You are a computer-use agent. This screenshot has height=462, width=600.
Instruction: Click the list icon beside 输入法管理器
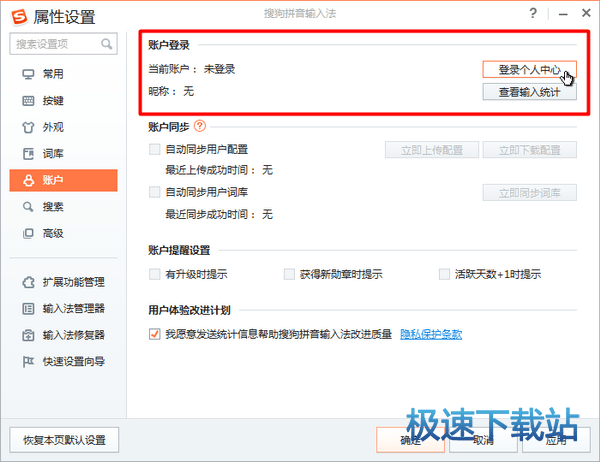click(28, 309)
